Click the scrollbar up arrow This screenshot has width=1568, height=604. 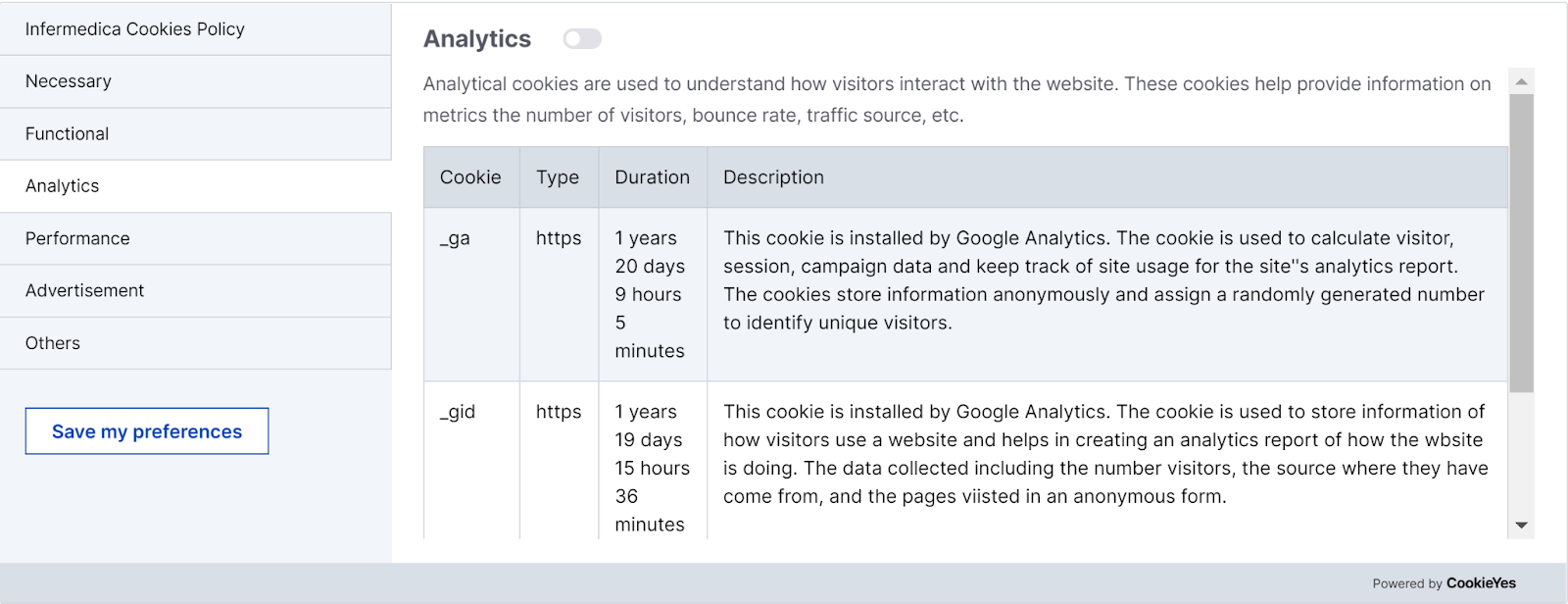pos(1521,81)
